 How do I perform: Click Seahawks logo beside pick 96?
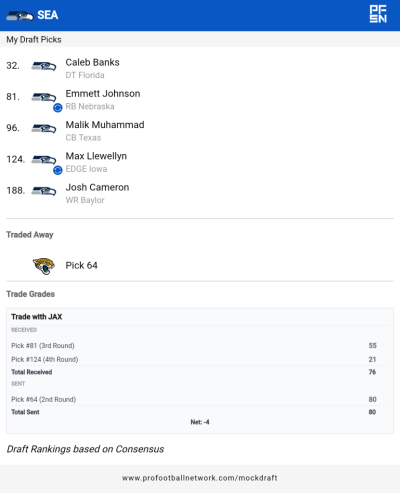[x=44, y=128]
